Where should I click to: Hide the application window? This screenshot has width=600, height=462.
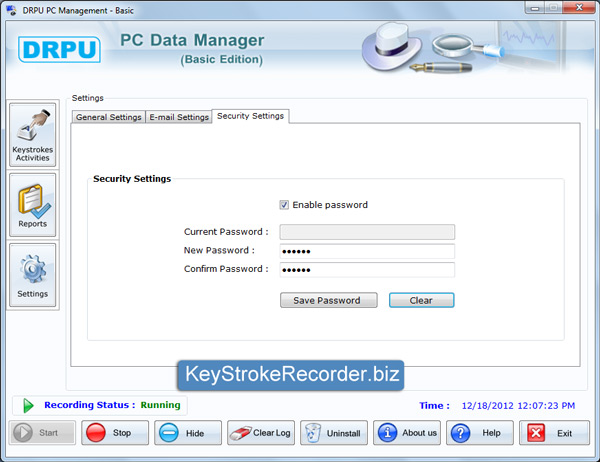[x=188, y=433]
